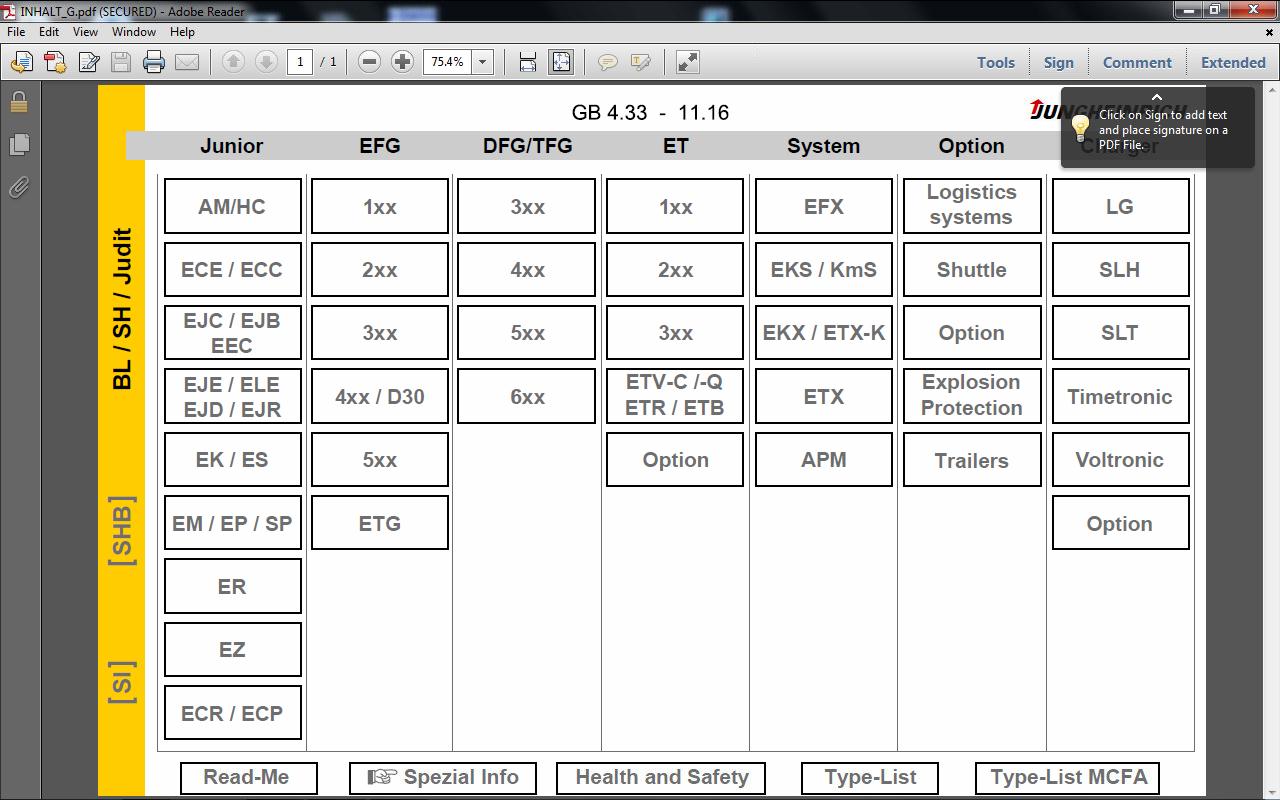Click the APM box
This screenshot has width=1280, height=800.
click(824, 460)
